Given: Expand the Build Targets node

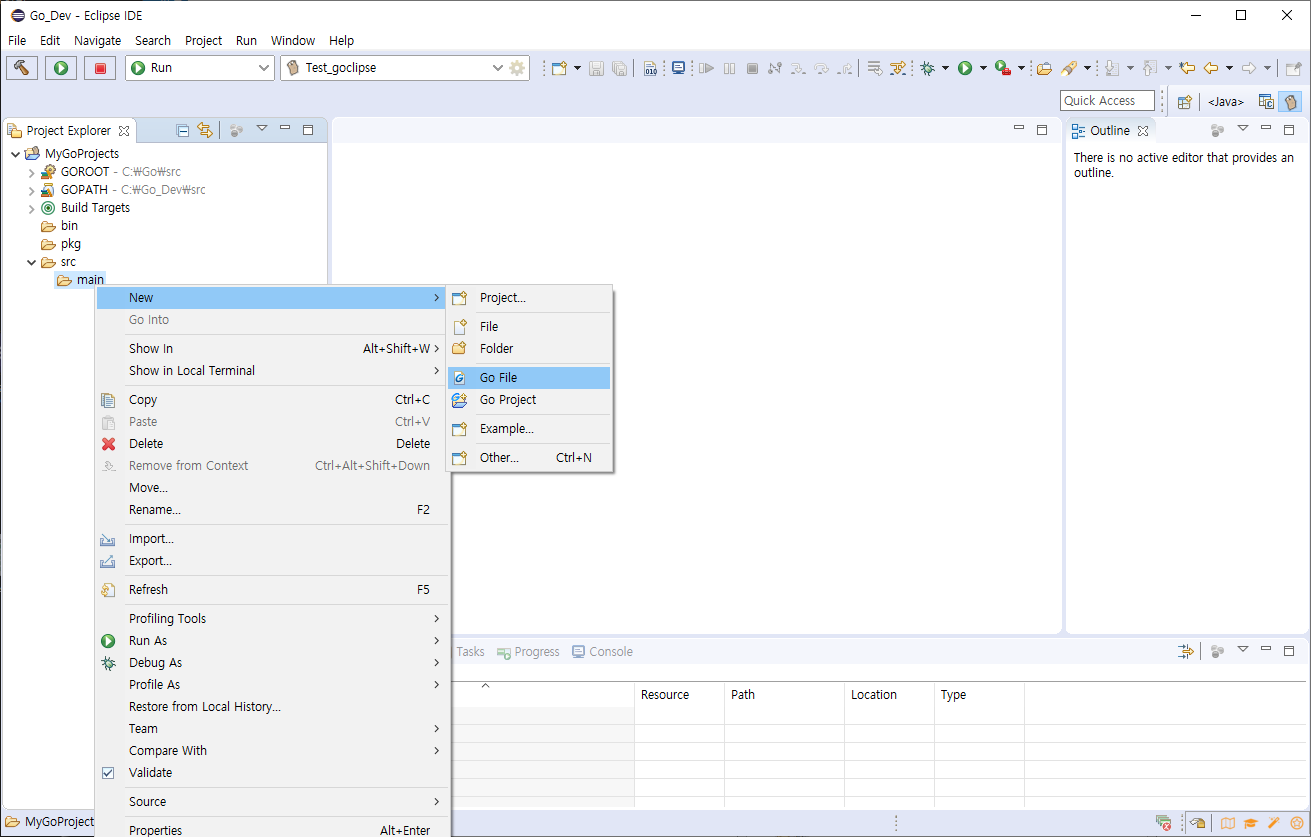Looking at the screenshot, I should pos(31,208).
